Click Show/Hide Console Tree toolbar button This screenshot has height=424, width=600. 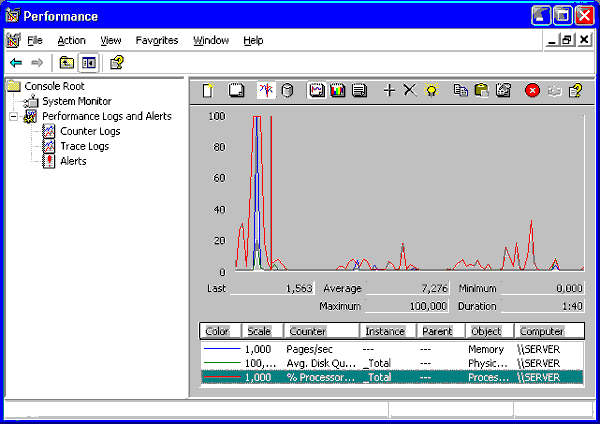(89, 62)
